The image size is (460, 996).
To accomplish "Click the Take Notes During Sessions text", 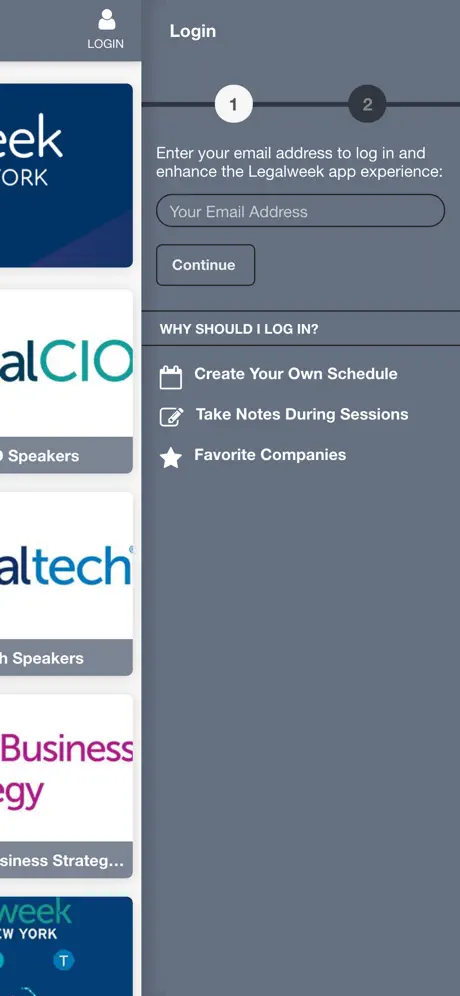I will click(302, 414).
